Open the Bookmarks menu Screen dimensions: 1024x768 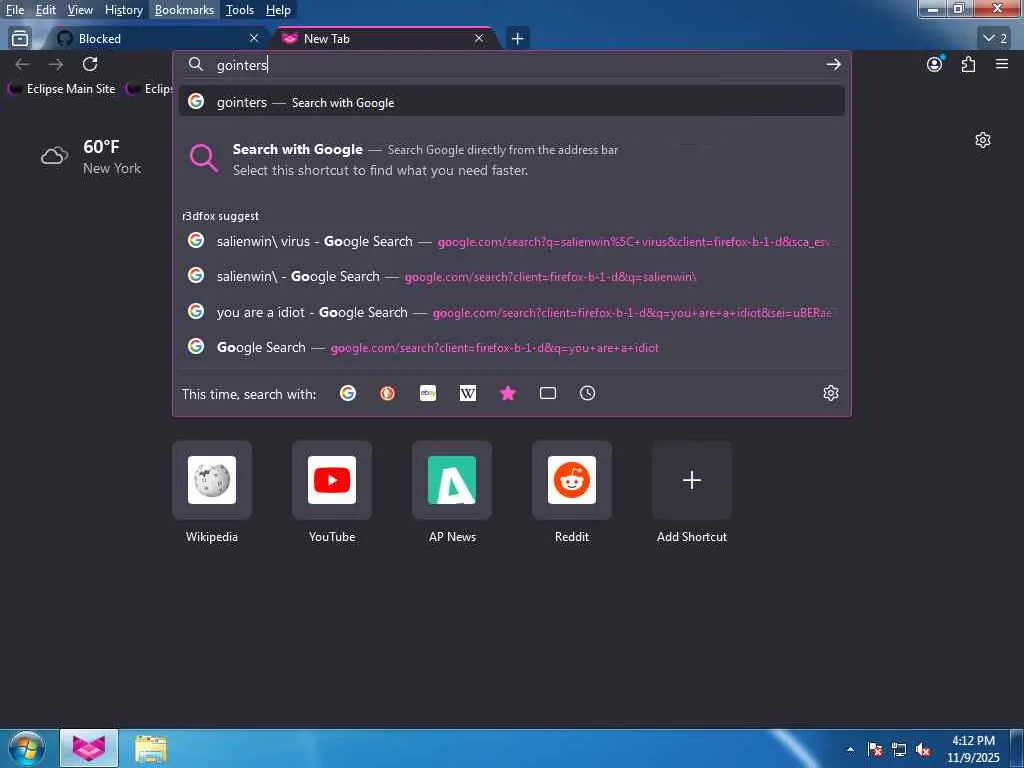[x=184, y=10]
